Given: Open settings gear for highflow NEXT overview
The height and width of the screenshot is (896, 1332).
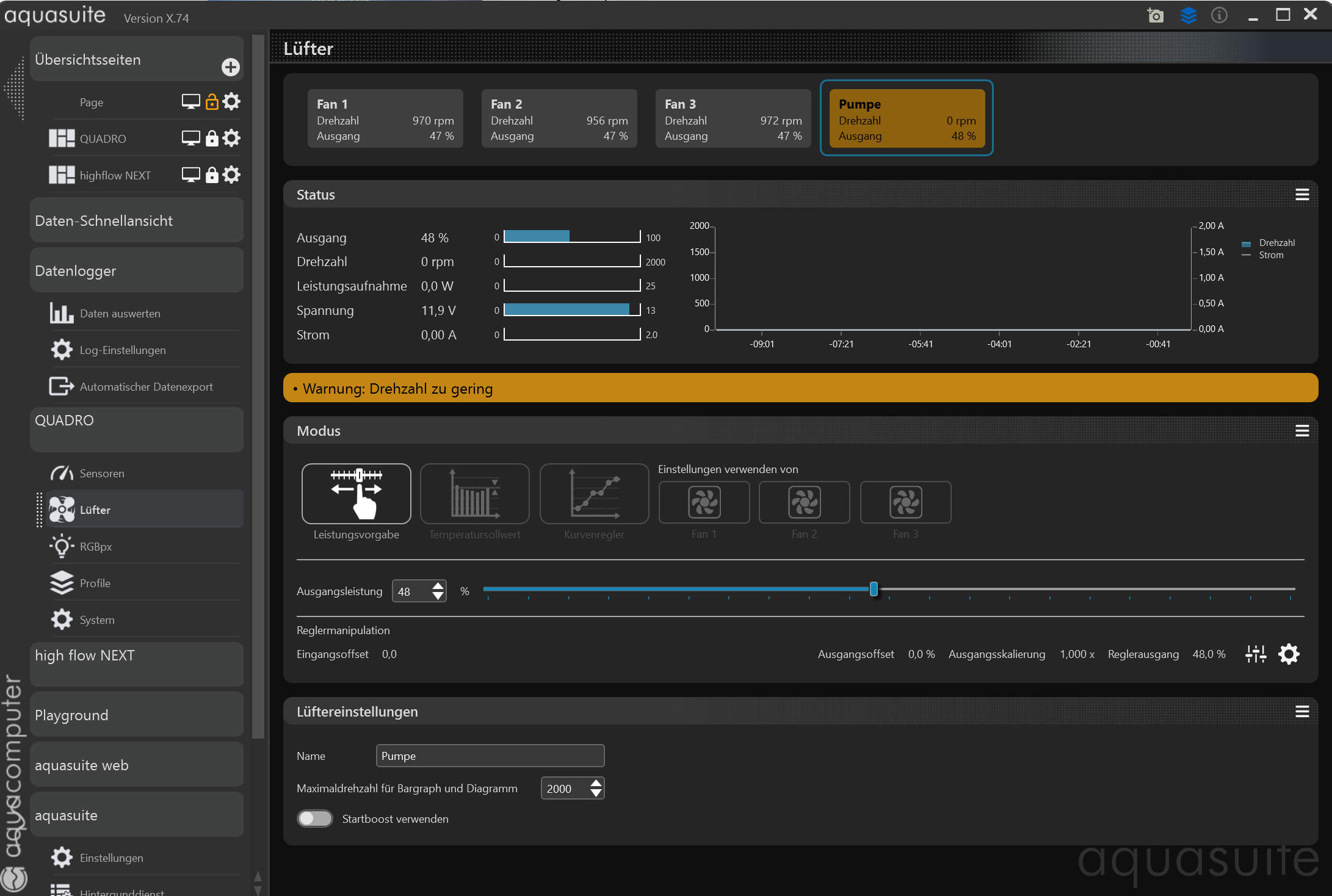Looking at the screenshot, I should [231, 175].
